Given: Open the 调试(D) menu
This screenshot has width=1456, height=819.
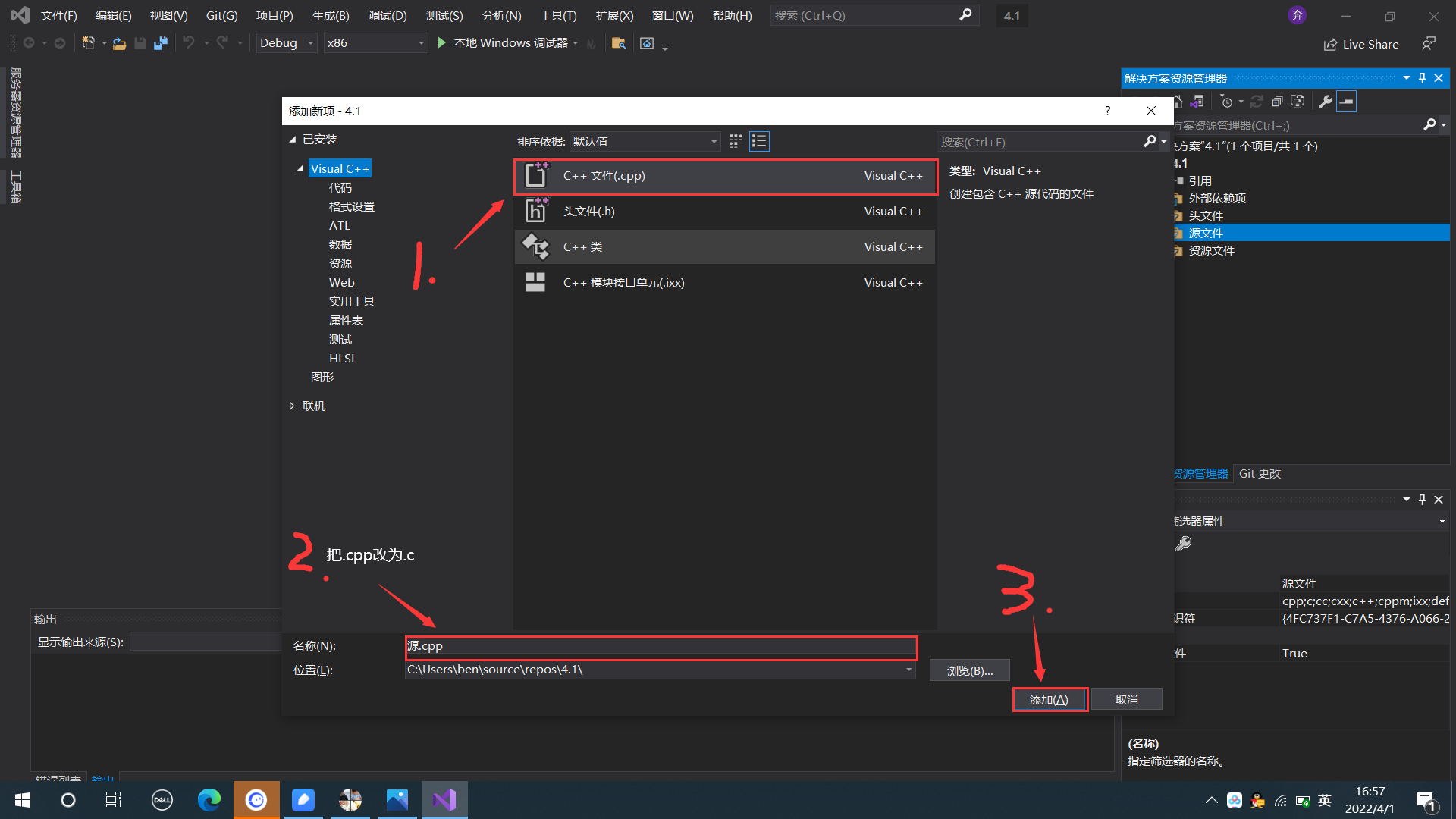Looking at the screenshot, I should (x=388, y=15).
